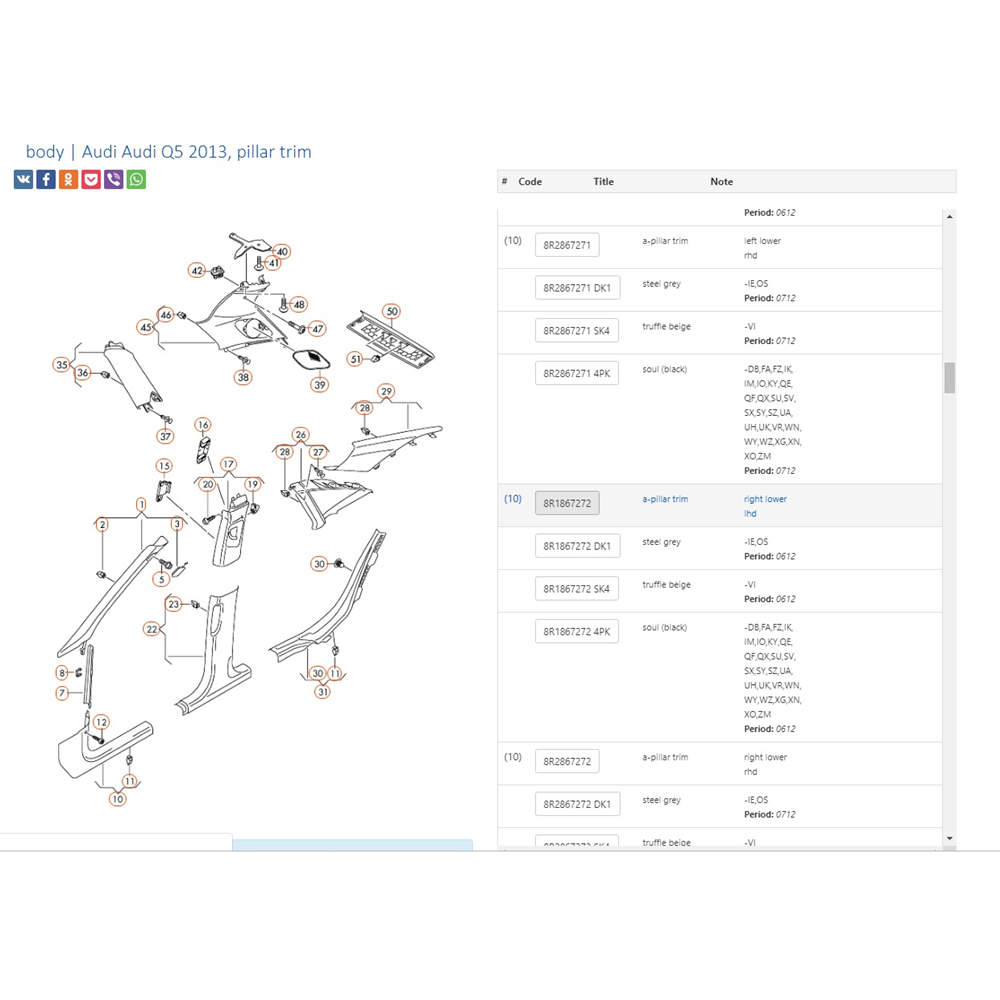Share via the WhatsApp icon
Viewport: 1000px width, 1000px height.
(x=136, y=180)
